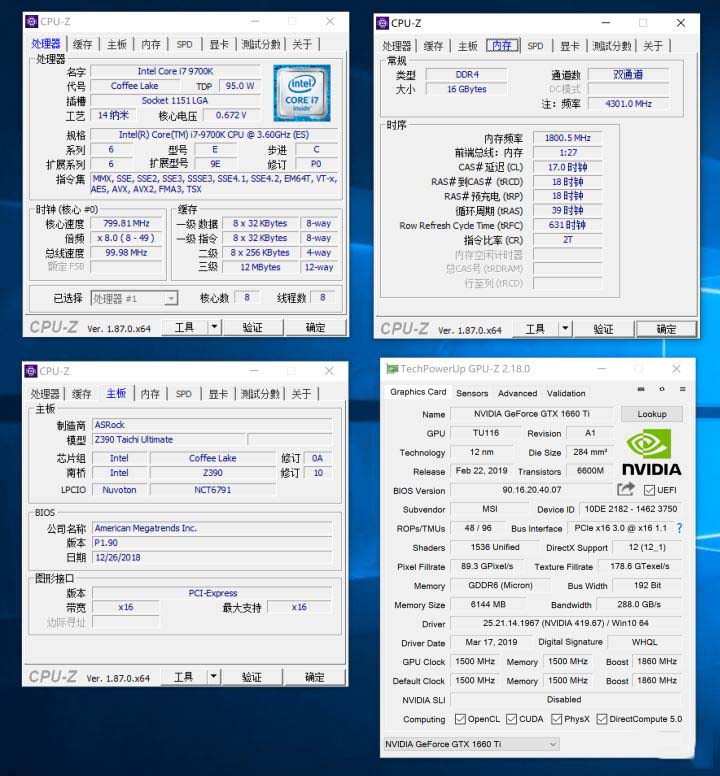Click the 双通道 channel value
This screenshot has height=776, width=720.
click(628, 74)
